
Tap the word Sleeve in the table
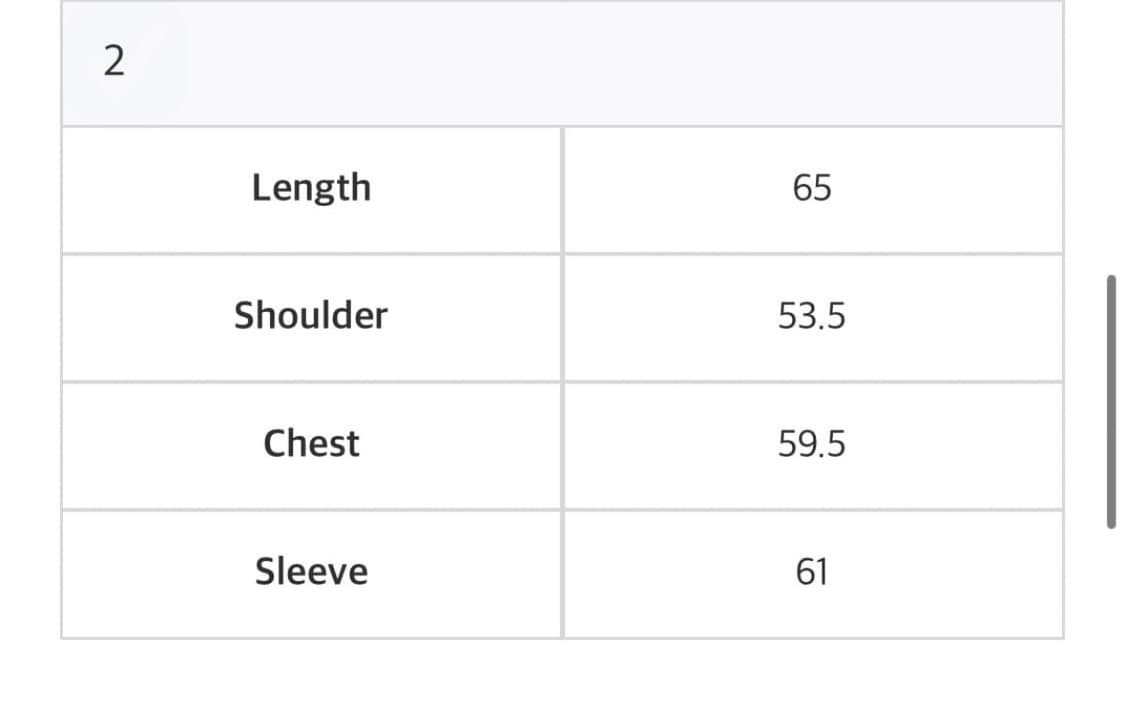click(311, 572)
